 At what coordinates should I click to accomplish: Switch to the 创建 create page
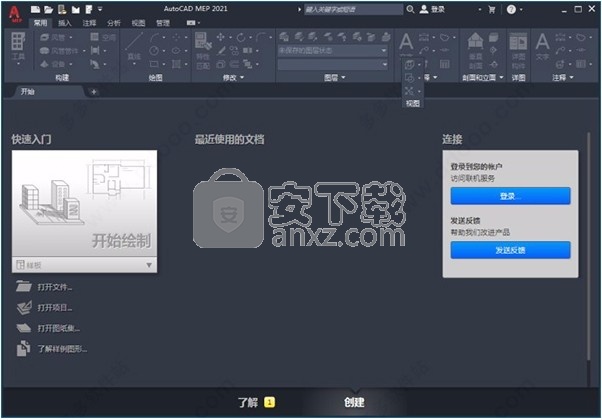(354, 402)
